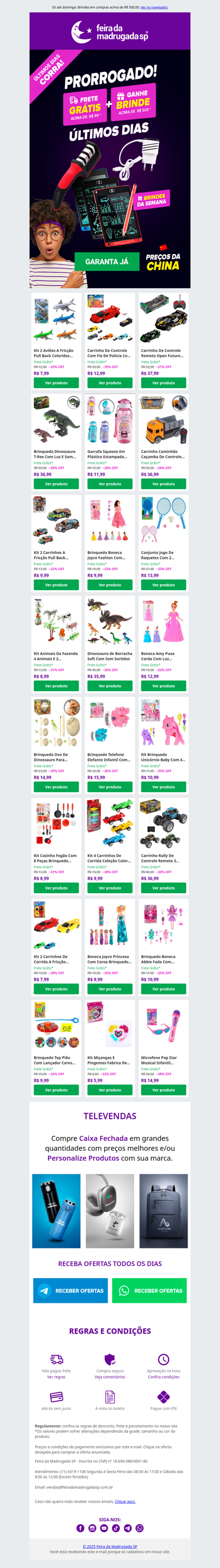Open 'Ver no navegador' link
The height and width of the screenshot is (1568, 220).
(x=154, y=7)
